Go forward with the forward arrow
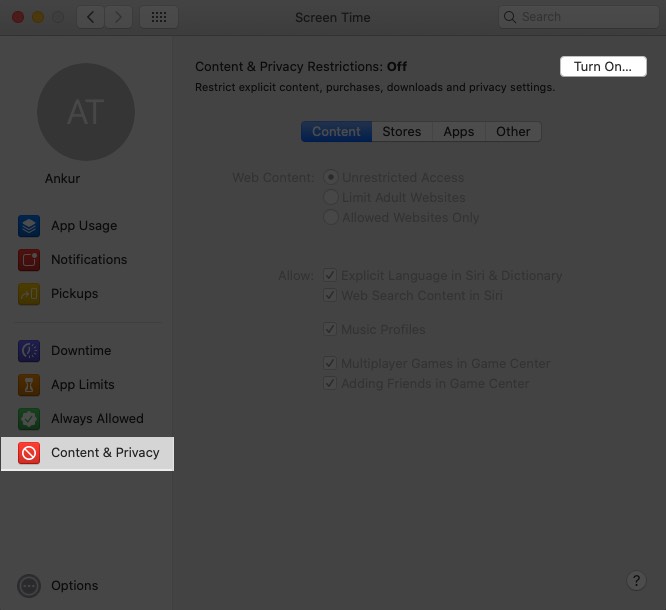Image resolution: width=666 pixels, height=610 pixels. tap(118, 17)
